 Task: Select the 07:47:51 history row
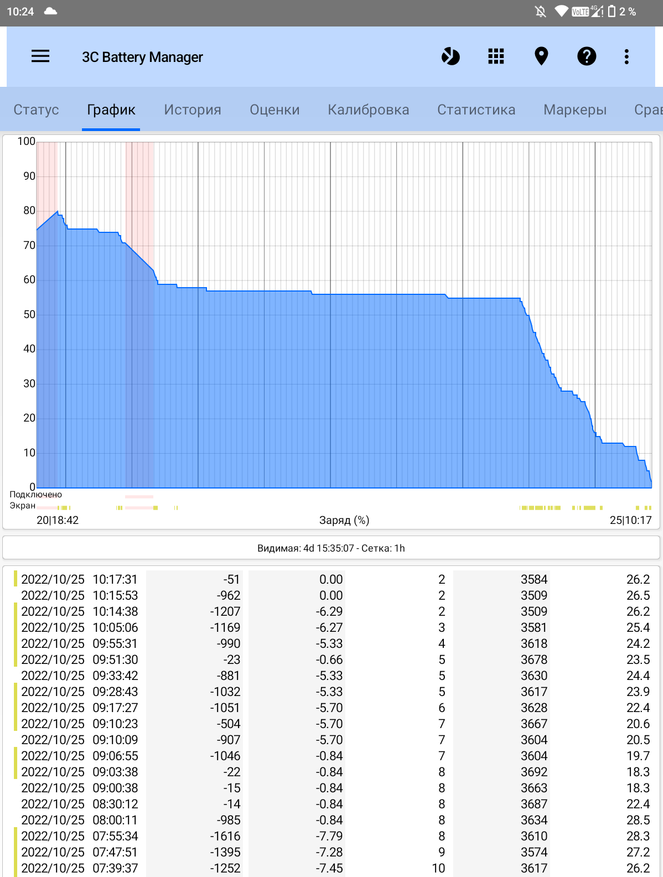tap(332, 852)
